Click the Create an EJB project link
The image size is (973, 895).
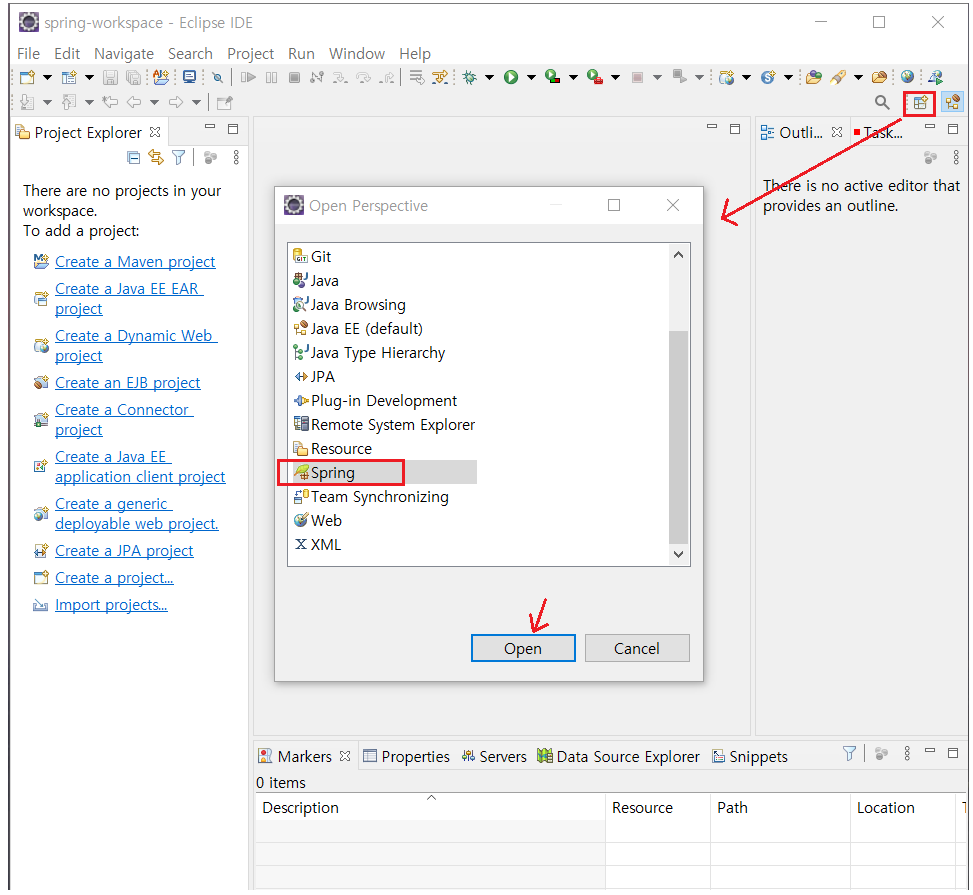point(128,383)
